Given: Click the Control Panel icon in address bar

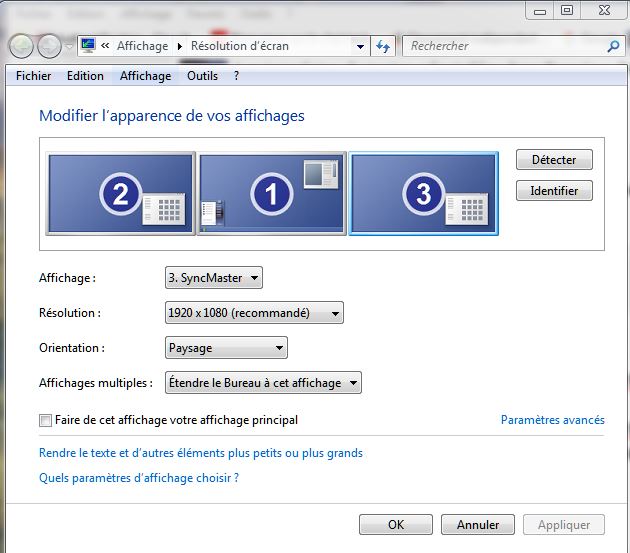Looking at the screenshot, I should (x=88, y=45).
